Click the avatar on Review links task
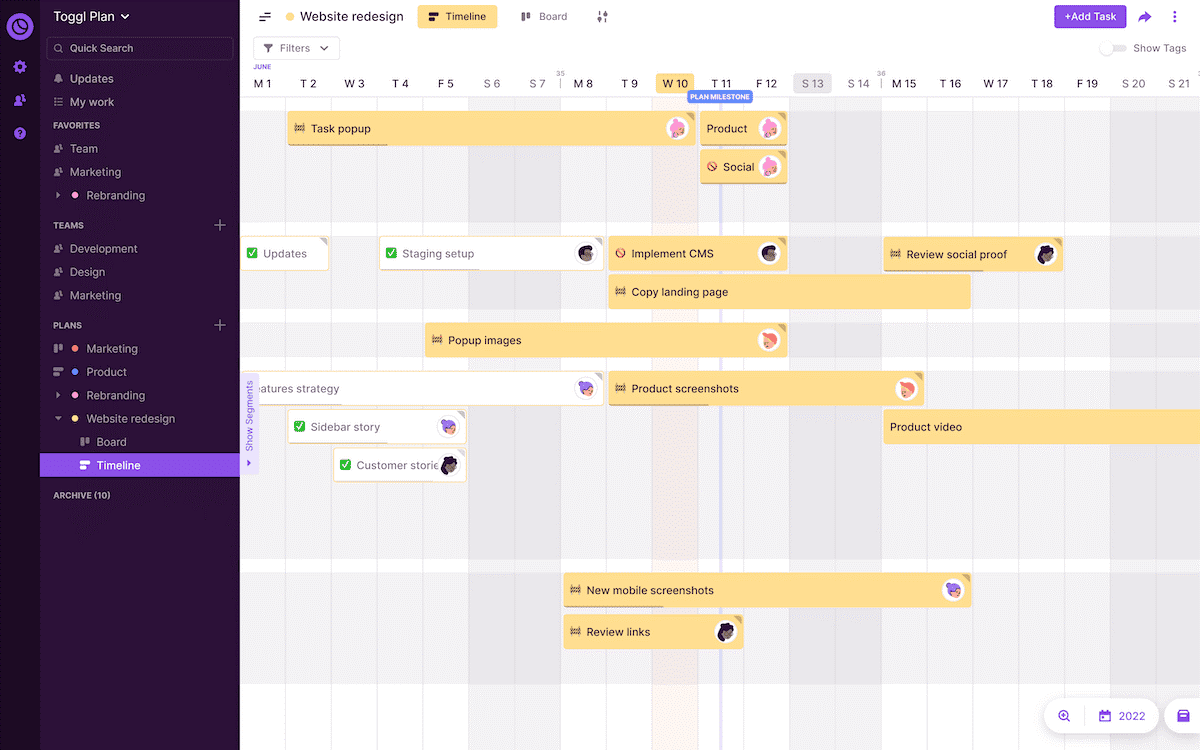This screenshot has height=750, width=1200. tap(726, 632)
